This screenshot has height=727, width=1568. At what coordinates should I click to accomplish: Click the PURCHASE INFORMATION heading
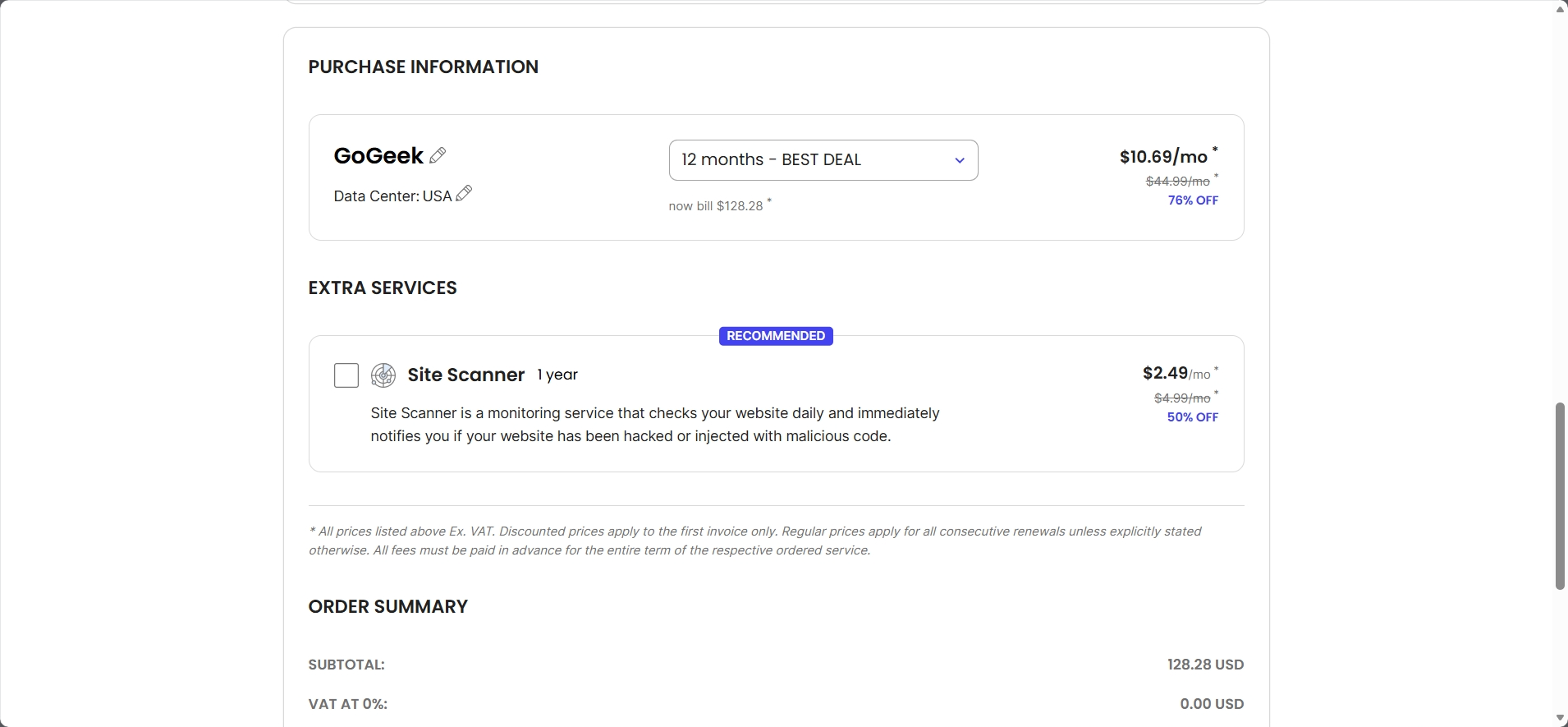(x=424, y=67)
